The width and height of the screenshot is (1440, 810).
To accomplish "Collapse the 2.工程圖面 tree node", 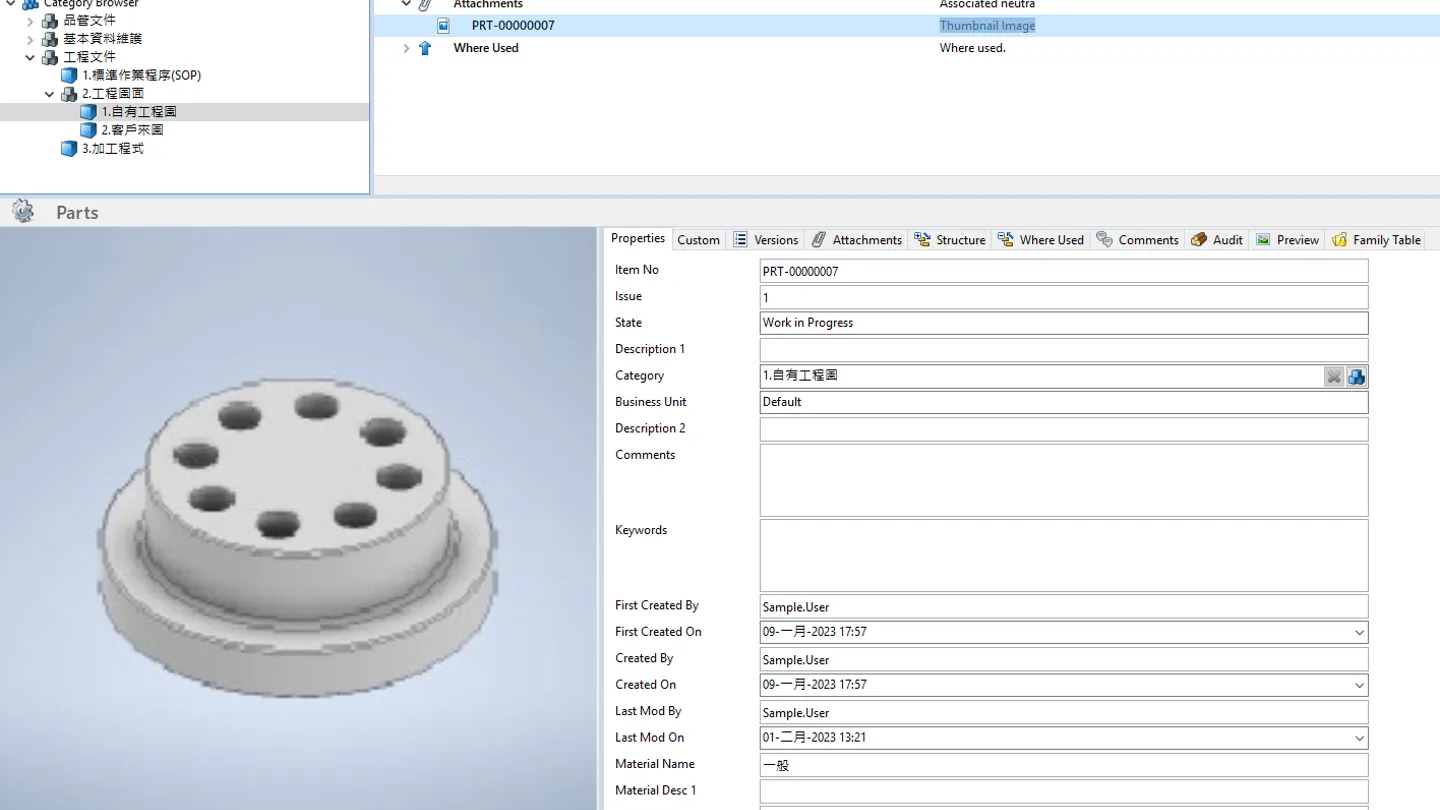I will [49, 94].
